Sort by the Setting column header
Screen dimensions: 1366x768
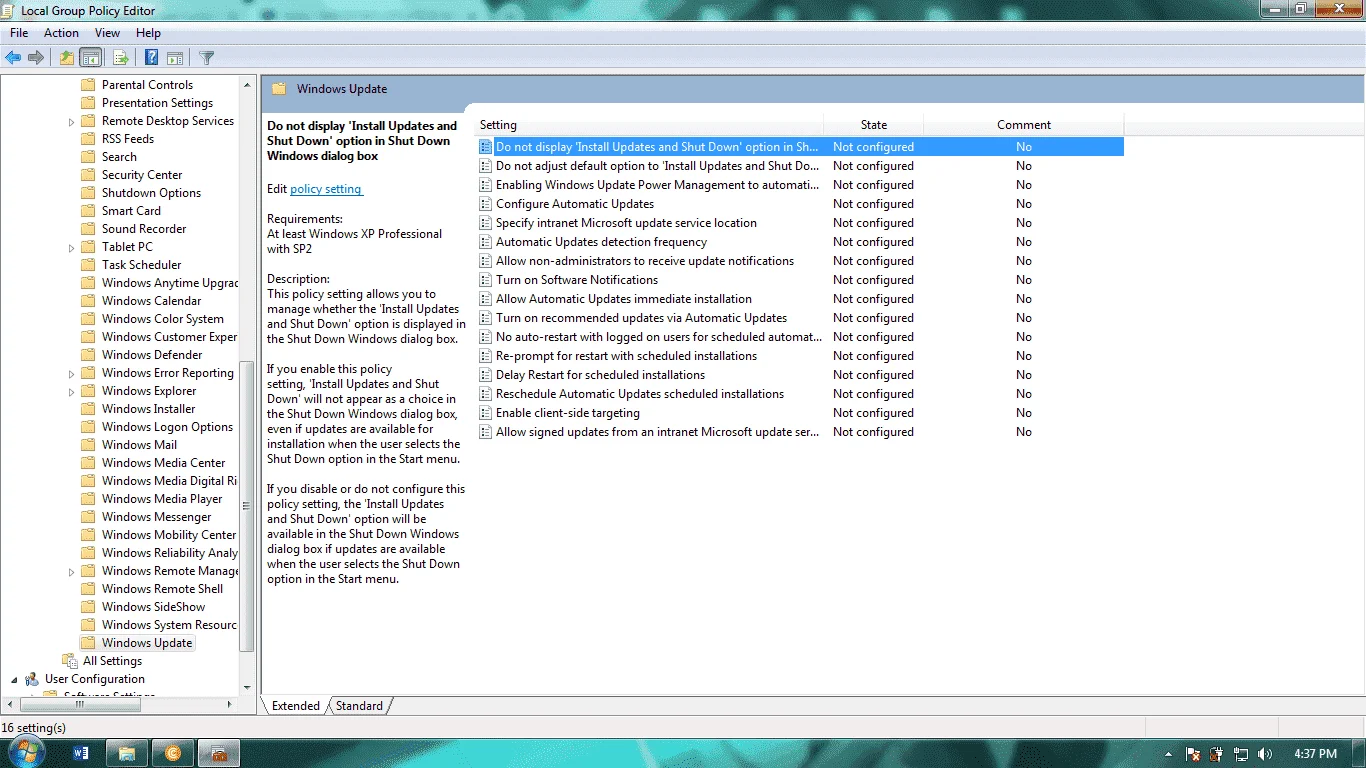650,125
